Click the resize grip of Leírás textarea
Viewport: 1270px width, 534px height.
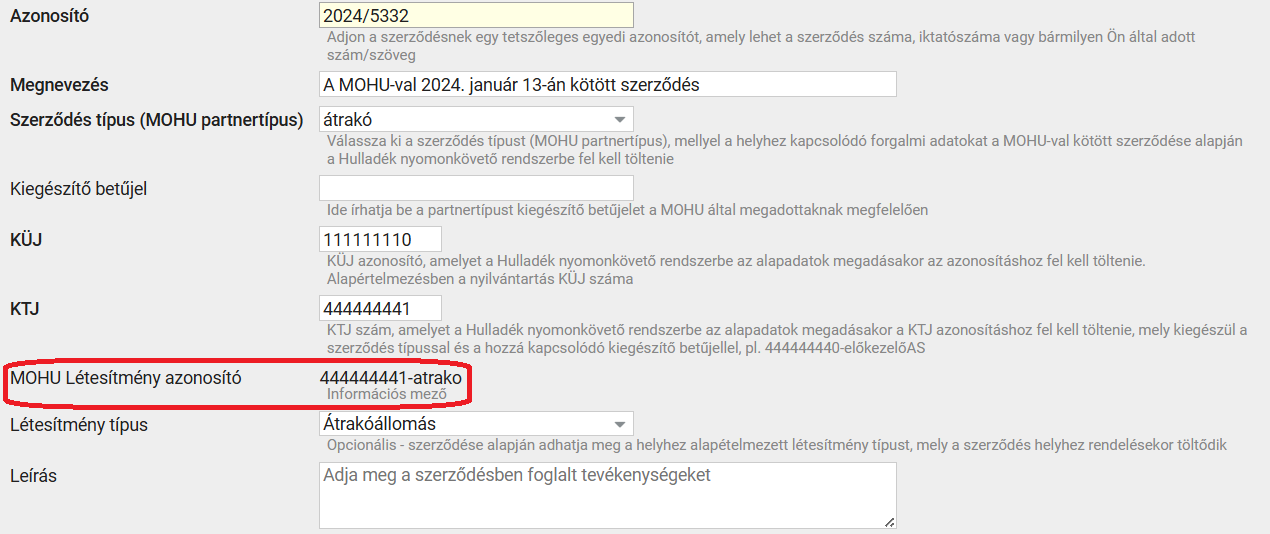point(889,521)
